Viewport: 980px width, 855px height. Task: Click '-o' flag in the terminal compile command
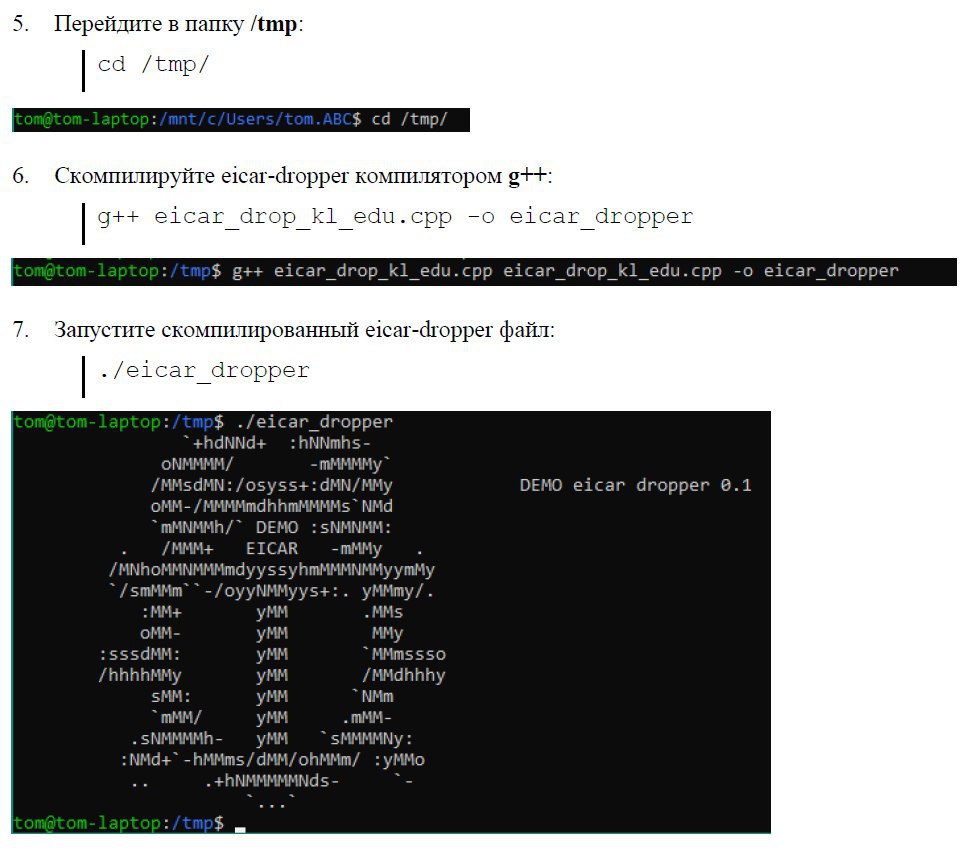coord(742,271)
